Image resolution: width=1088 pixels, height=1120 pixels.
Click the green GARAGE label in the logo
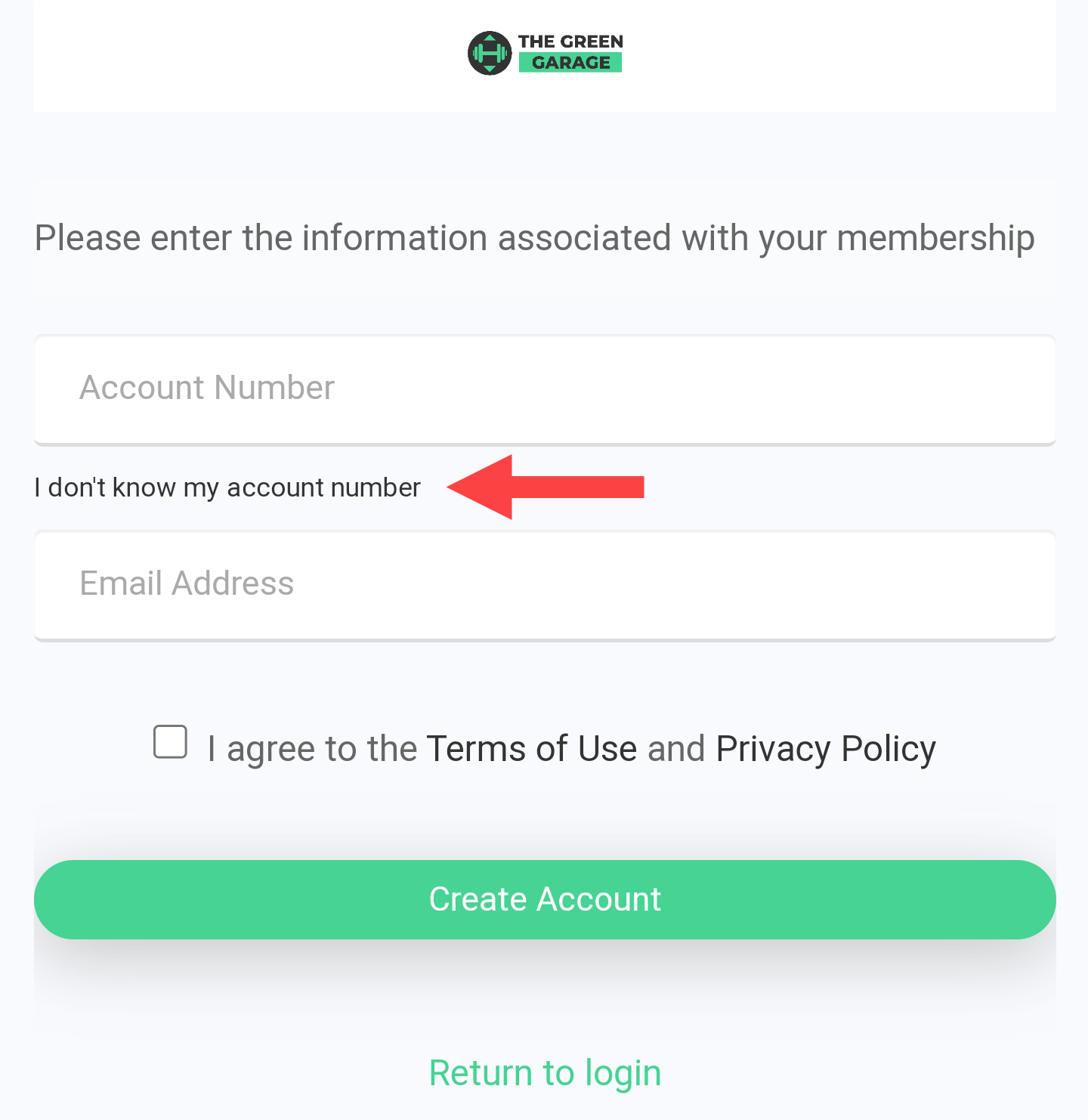570,63
